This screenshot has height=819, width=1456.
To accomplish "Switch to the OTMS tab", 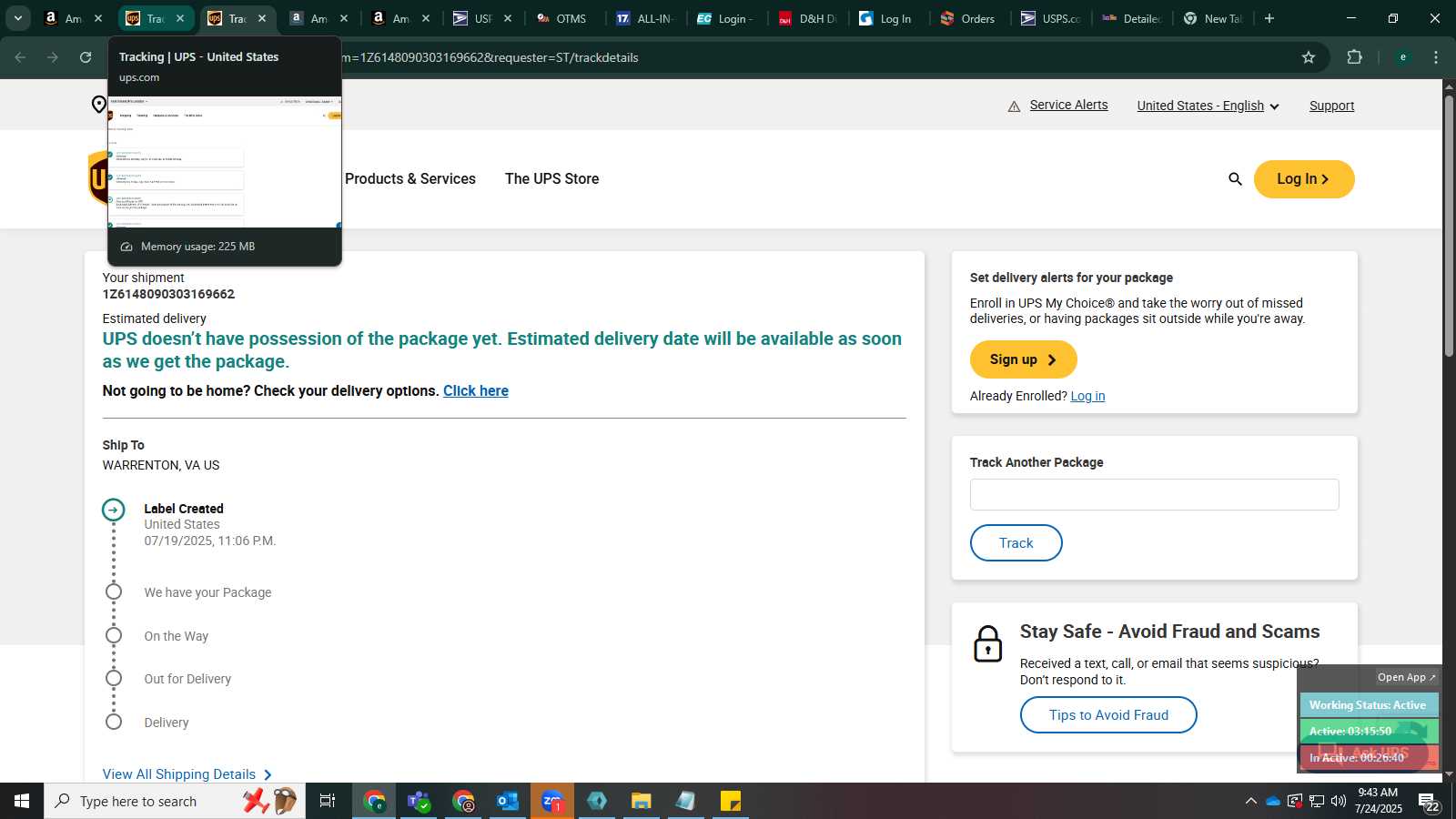I will tap(562, 18).
